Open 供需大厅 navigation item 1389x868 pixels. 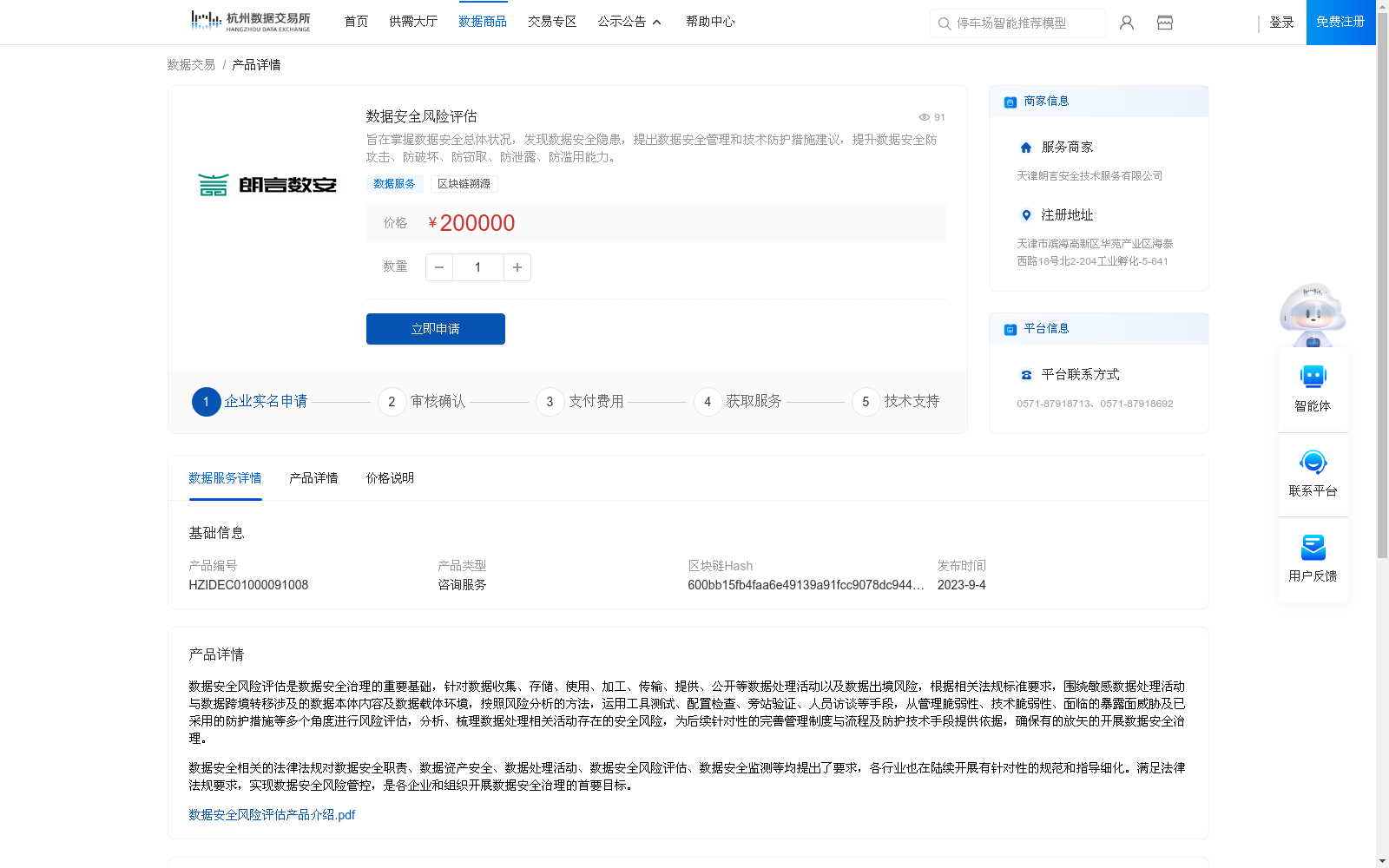(413, 22)
